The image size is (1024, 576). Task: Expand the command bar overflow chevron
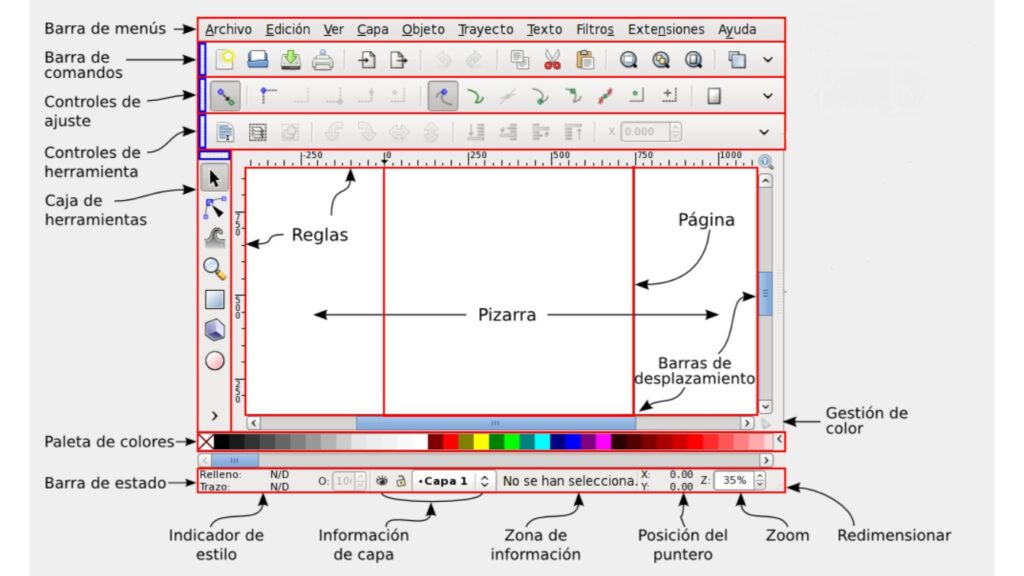tap(767, 60)
